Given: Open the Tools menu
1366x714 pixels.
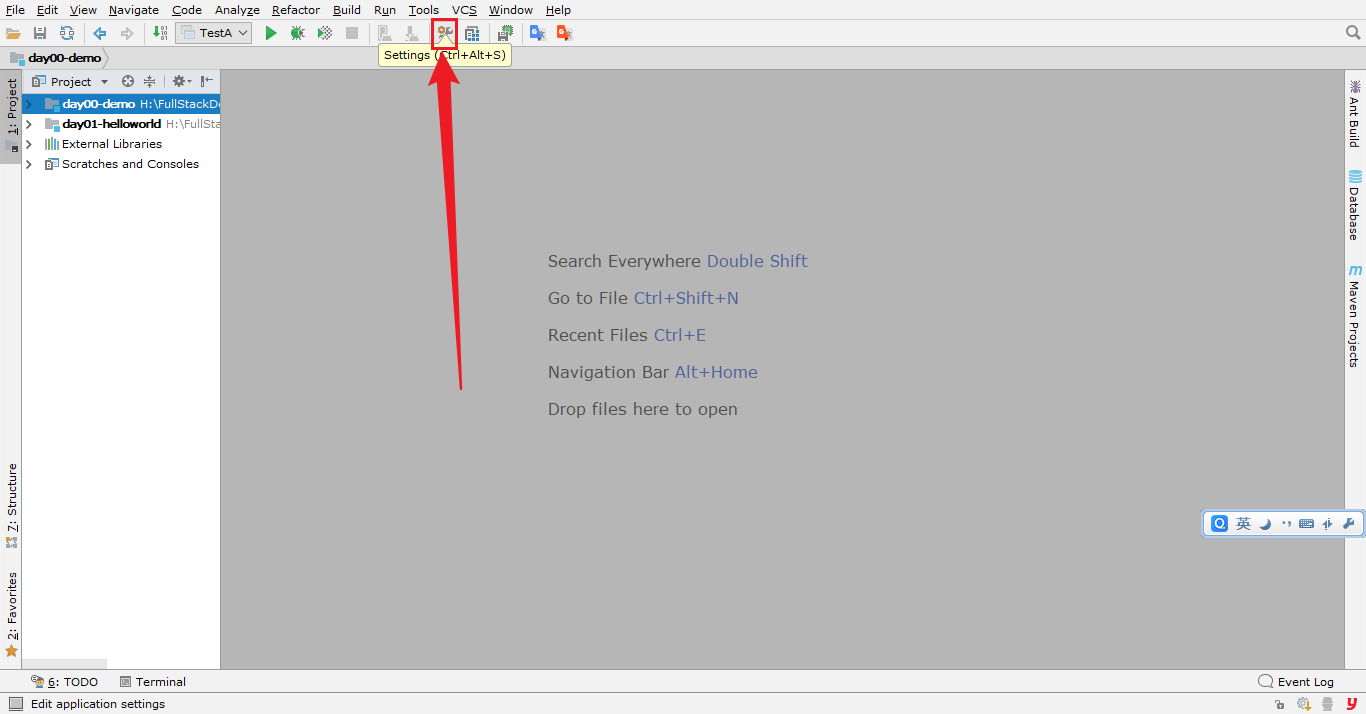Looking at the screenshot, I should pyautogui.click(x=424, y=10).
